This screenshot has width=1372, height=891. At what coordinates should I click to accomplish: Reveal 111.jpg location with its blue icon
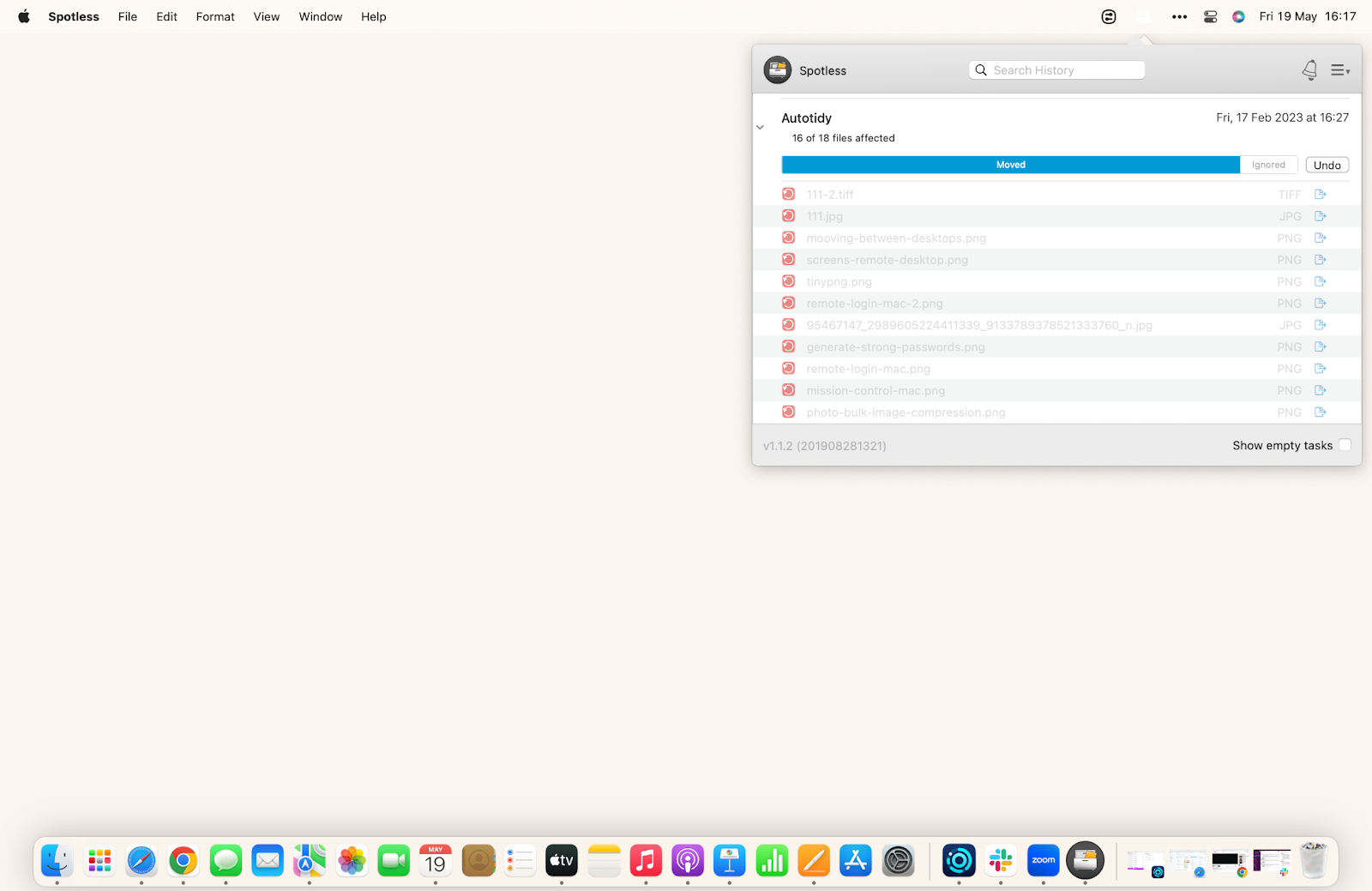coord(1320,216)
